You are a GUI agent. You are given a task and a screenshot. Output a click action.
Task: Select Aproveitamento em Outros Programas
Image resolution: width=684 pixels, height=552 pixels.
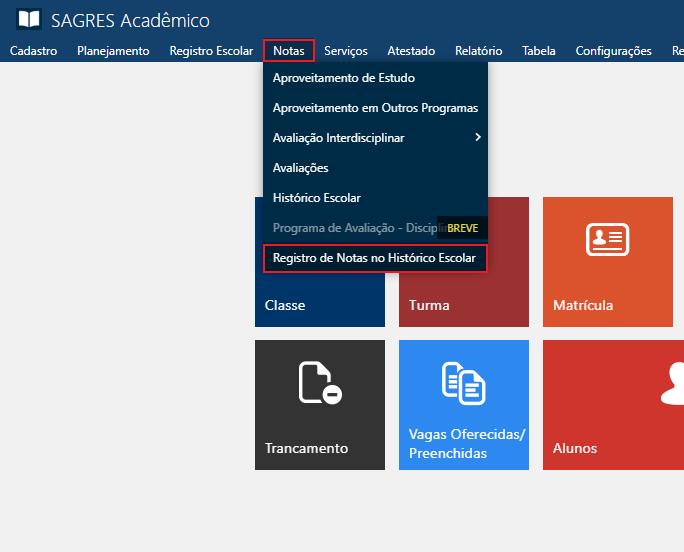click(375, 108)
